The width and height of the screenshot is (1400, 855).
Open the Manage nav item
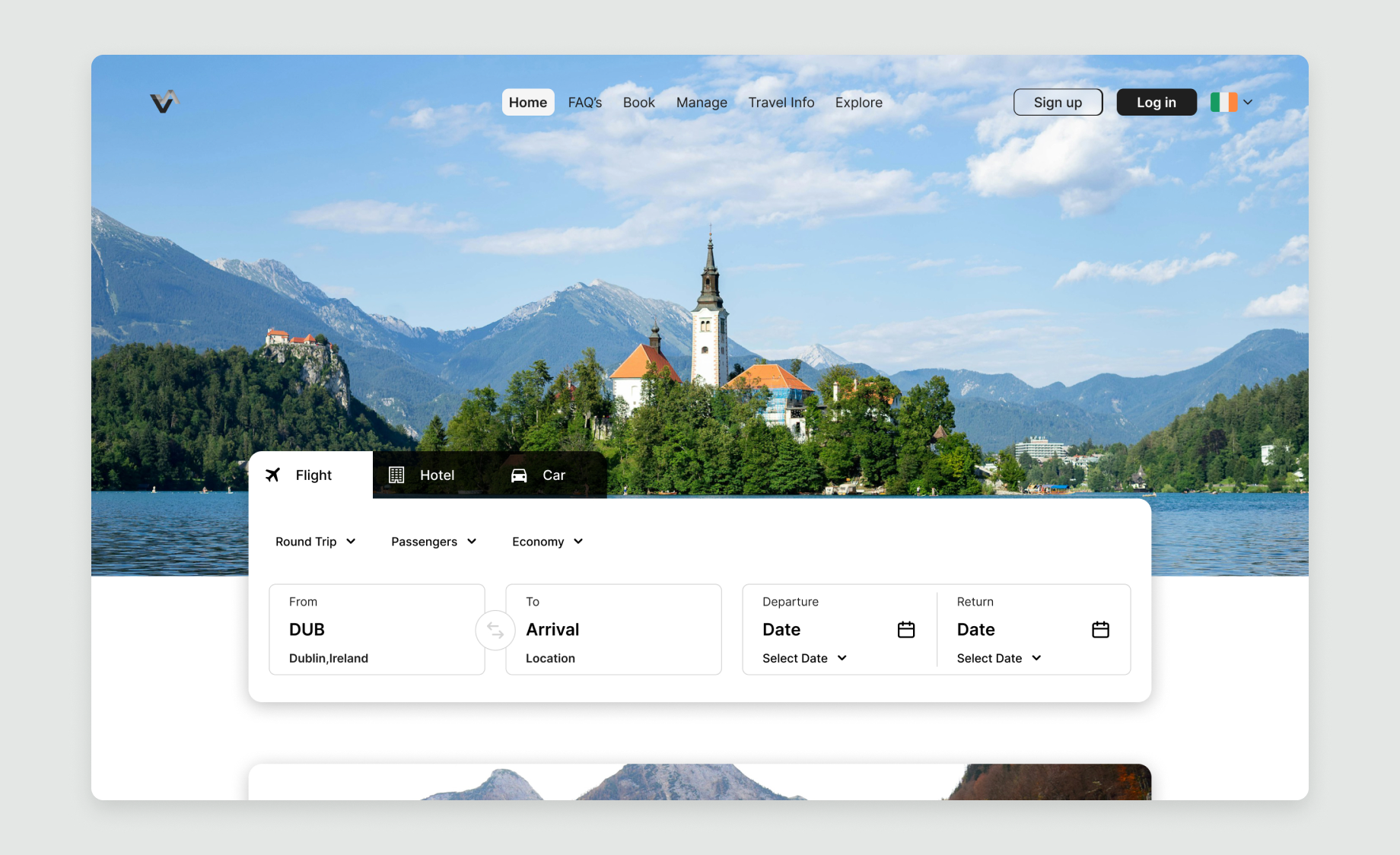(x=702, y=102)
